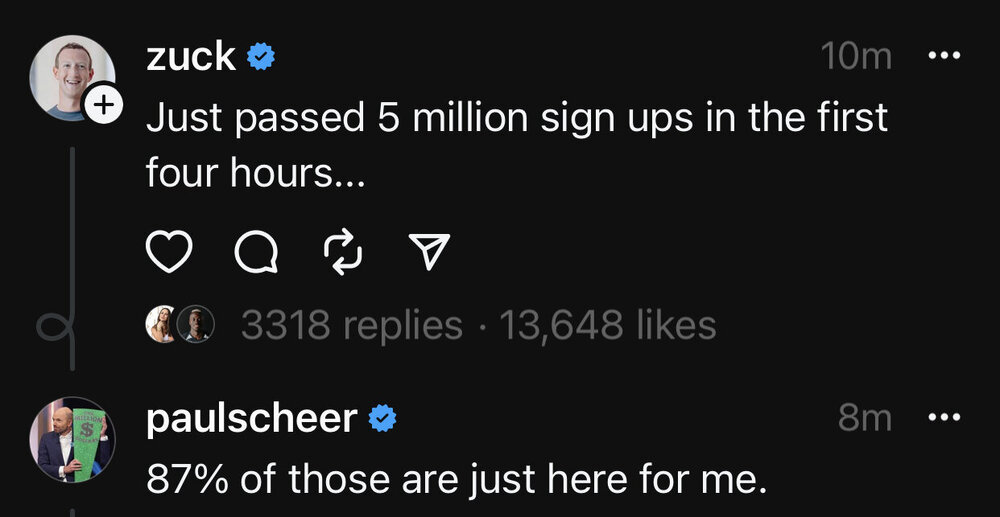This screenshot has width=1000, height=517.
Task: Open the zuck username link
Action: (191, 57)
